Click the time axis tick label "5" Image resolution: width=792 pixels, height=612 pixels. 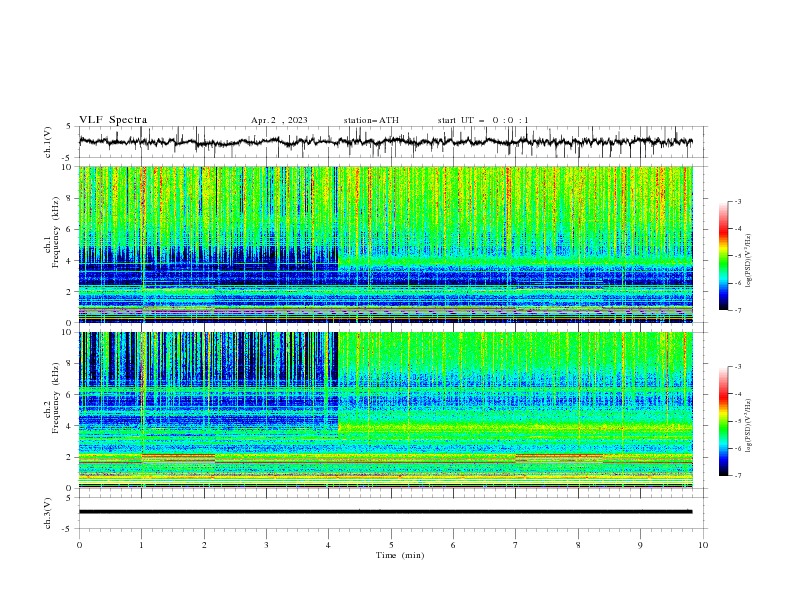[x=391, y=545]
